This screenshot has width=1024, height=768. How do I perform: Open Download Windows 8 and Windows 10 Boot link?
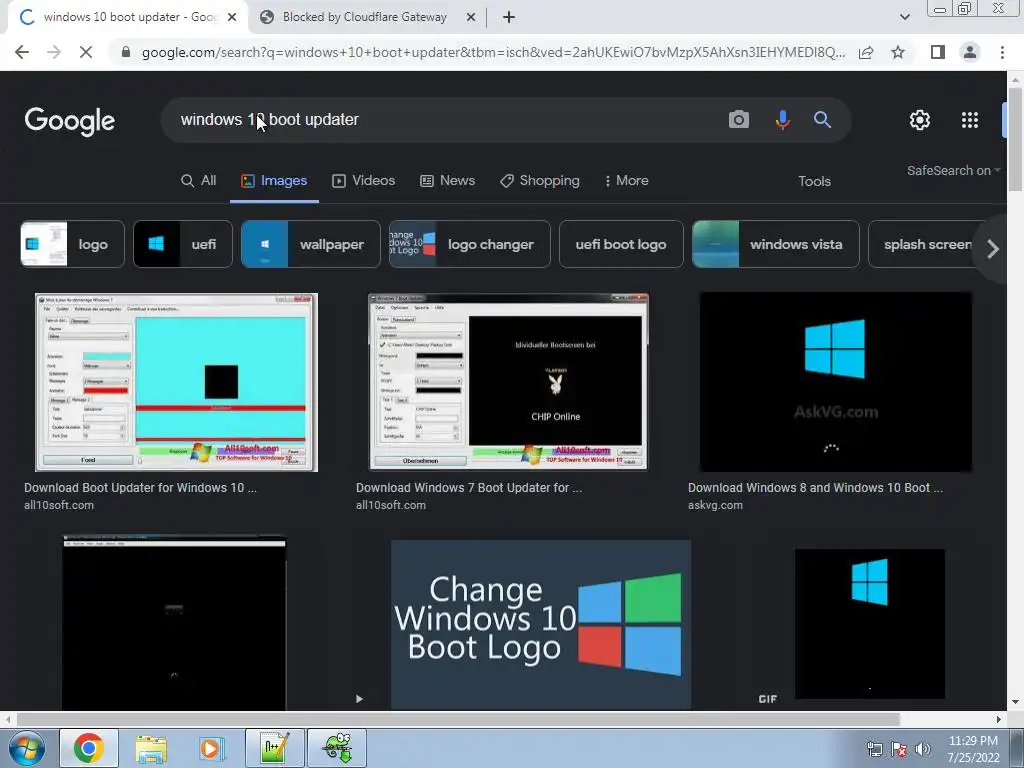[815, 488]
